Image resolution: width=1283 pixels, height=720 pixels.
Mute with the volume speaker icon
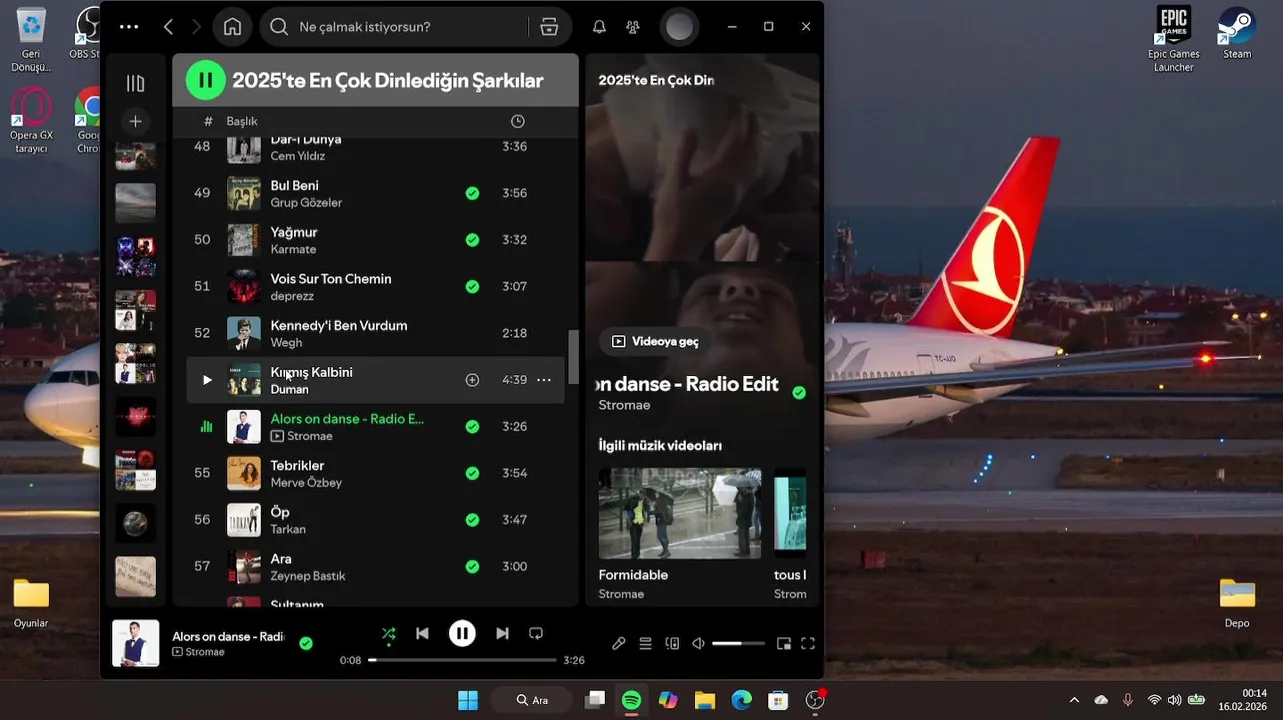699,644
